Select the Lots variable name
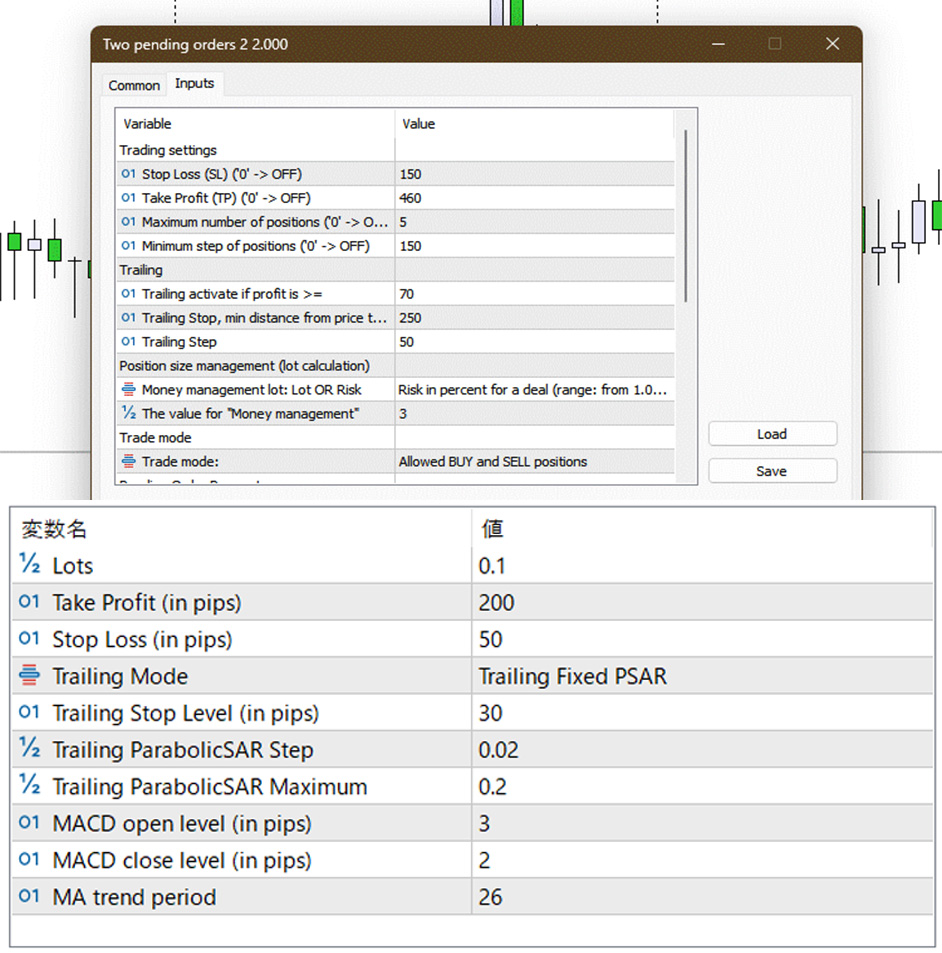 tap(73, 566)
